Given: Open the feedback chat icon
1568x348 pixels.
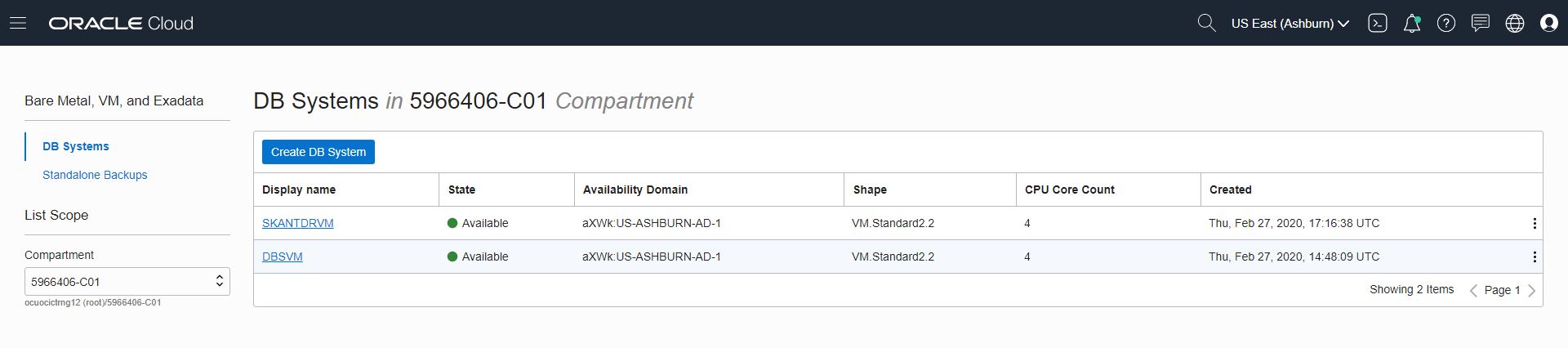Looking at the screenshot, I should 1481,23.
